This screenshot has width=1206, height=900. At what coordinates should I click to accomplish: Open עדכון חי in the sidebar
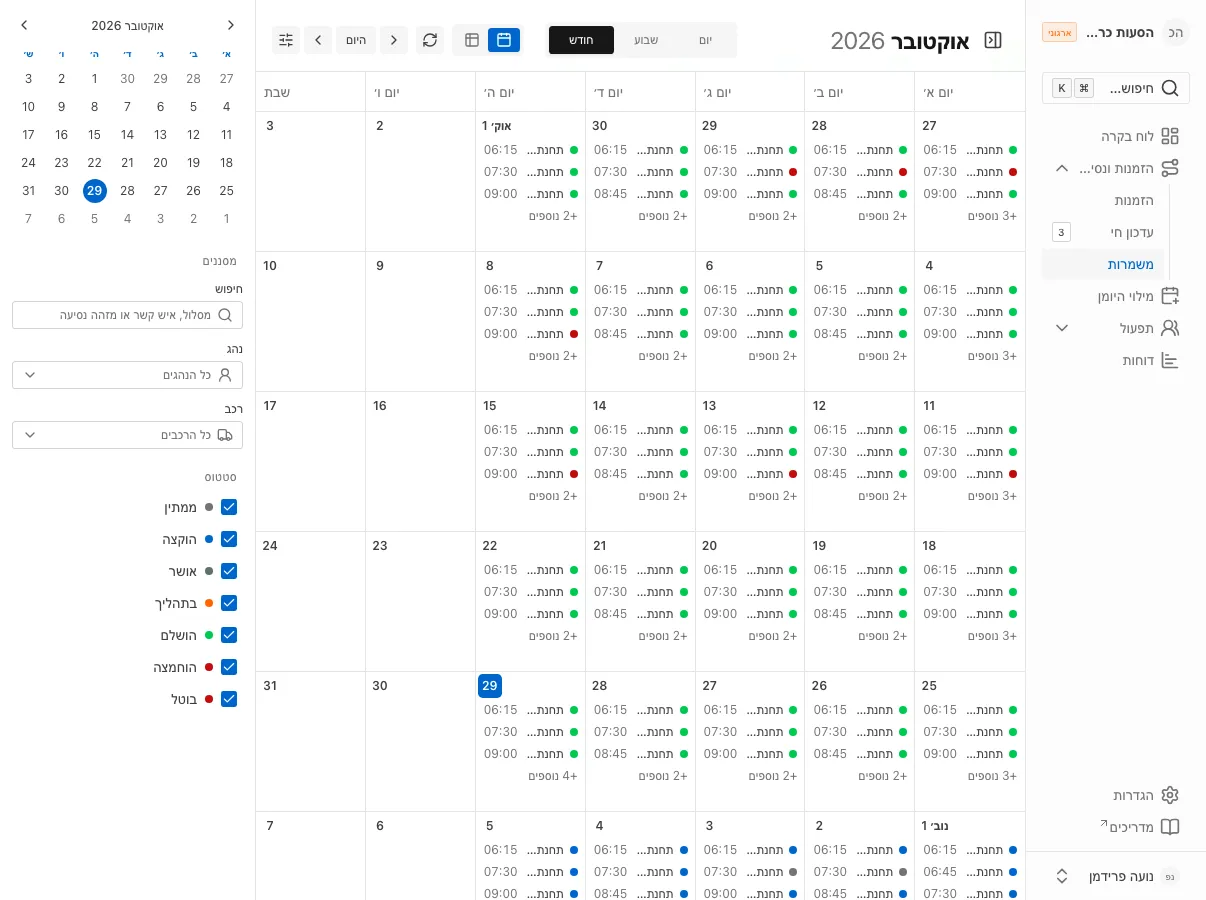click(x=1103, y=232)
